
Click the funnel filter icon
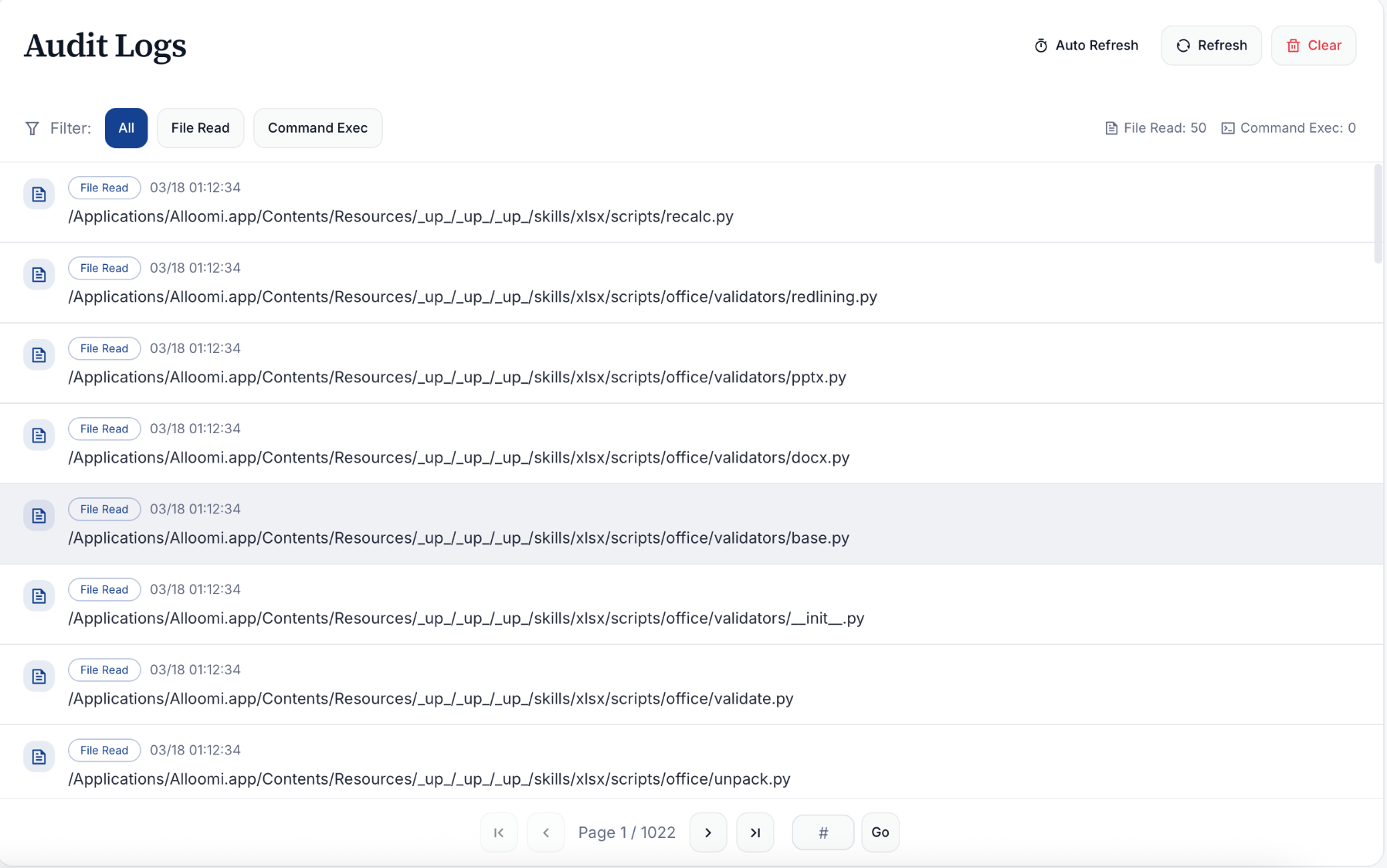(32, 128)
